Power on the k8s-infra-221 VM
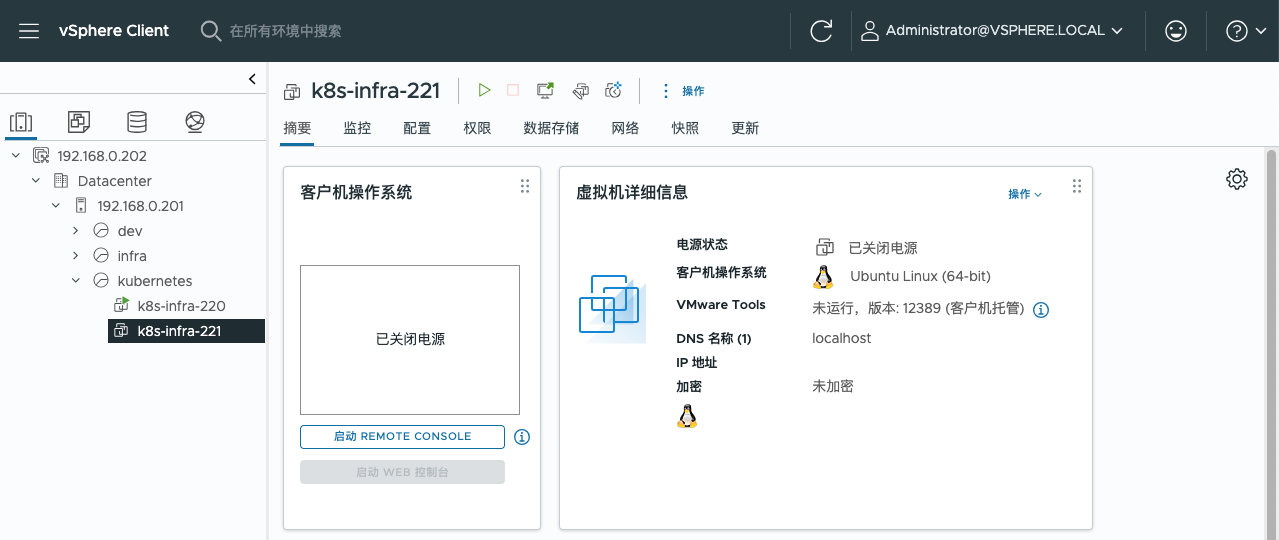This screenshot has width=1279, height=540. coord(484,91)
